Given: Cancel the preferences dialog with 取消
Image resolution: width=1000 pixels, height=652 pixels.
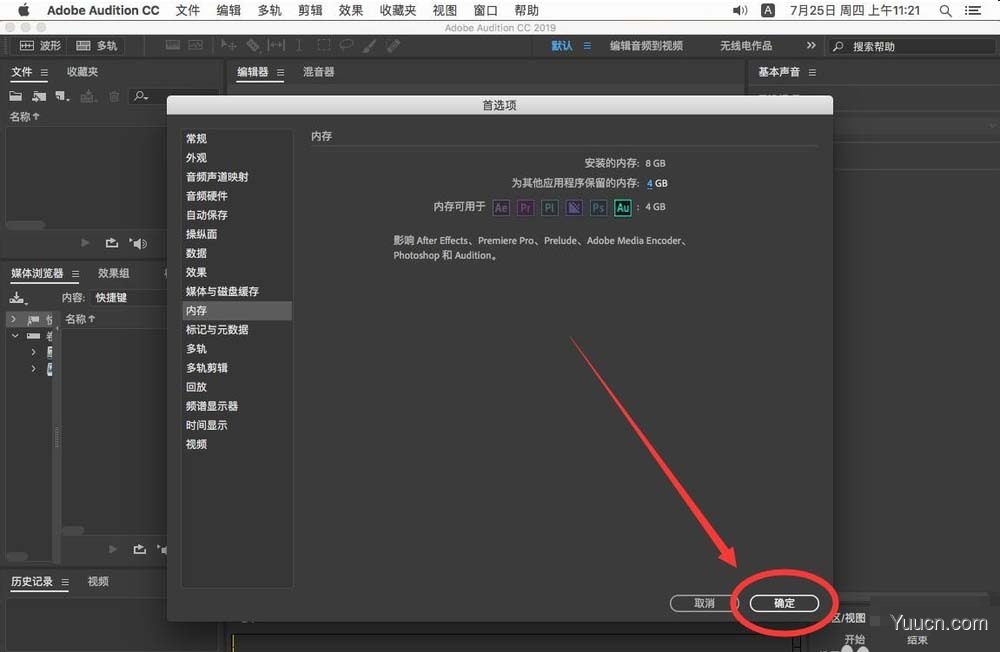Looking at the screenshot, I should pyautogui.click(x=703, y=603).
